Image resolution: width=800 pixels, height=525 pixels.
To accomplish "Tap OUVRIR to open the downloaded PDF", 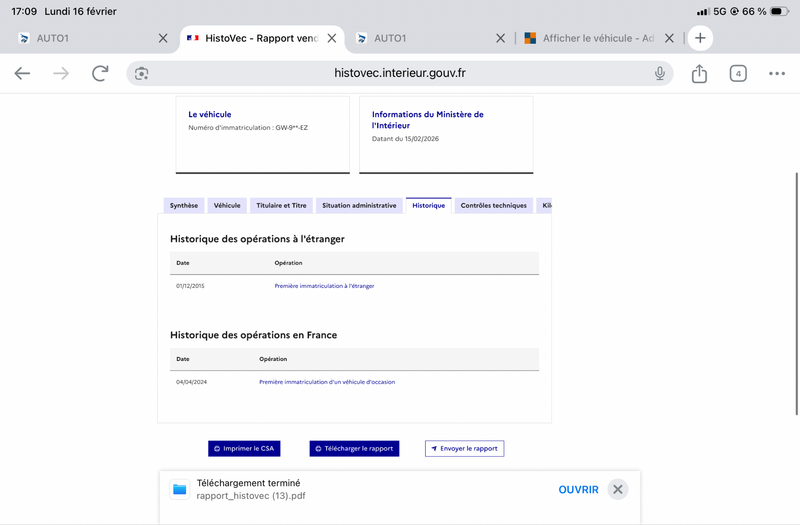I will pos(578,489).
